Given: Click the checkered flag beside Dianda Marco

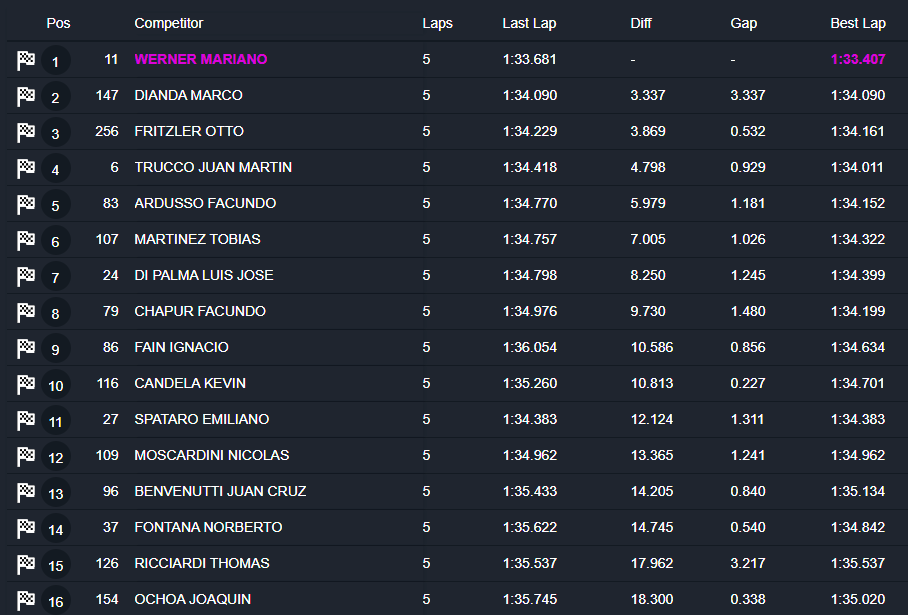Looking at the screenshot, I should [x=26, y=96].
